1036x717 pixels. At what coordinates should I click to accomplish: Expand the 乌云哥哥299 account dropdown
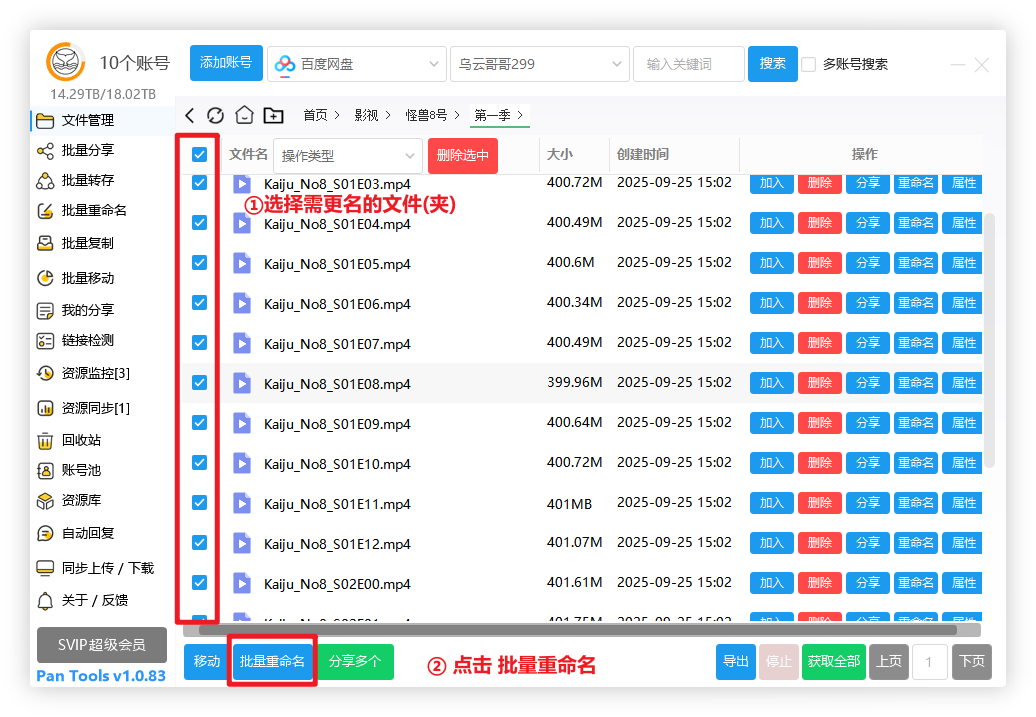coord(539,64)
